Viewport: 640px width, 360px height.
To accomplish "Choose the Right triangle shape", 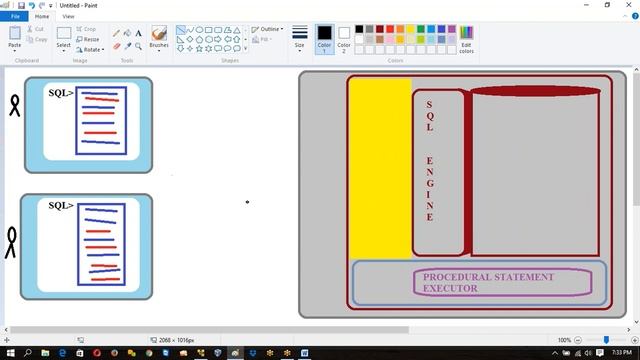I will click(180, 39).
